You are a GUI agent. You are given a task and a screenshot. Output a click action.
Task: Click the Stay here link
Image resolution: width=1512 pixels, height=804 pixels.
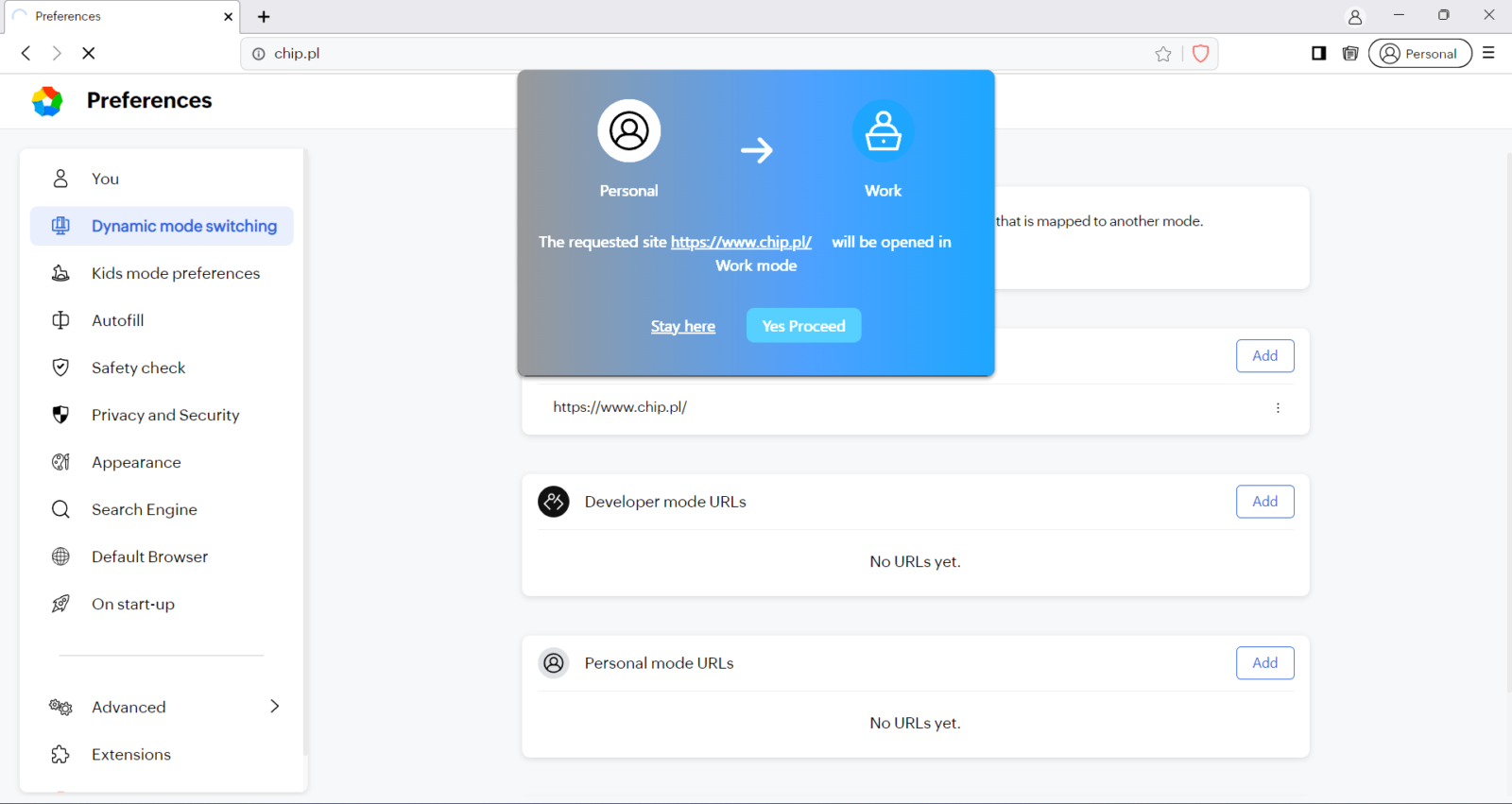(682, 327)
